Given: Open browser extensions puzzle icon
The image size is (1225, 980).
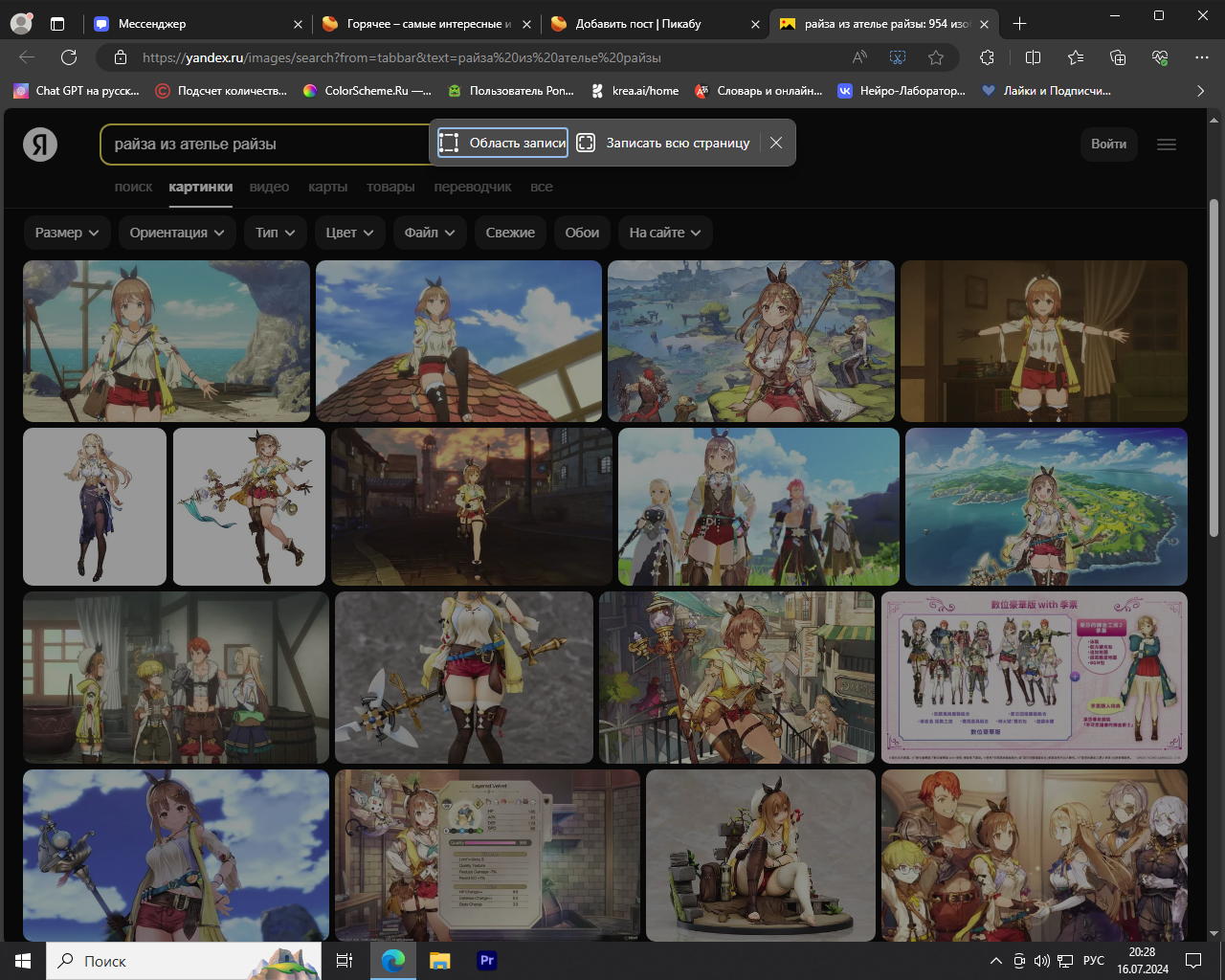Looking at the screenshot, I should click(987, 57).
